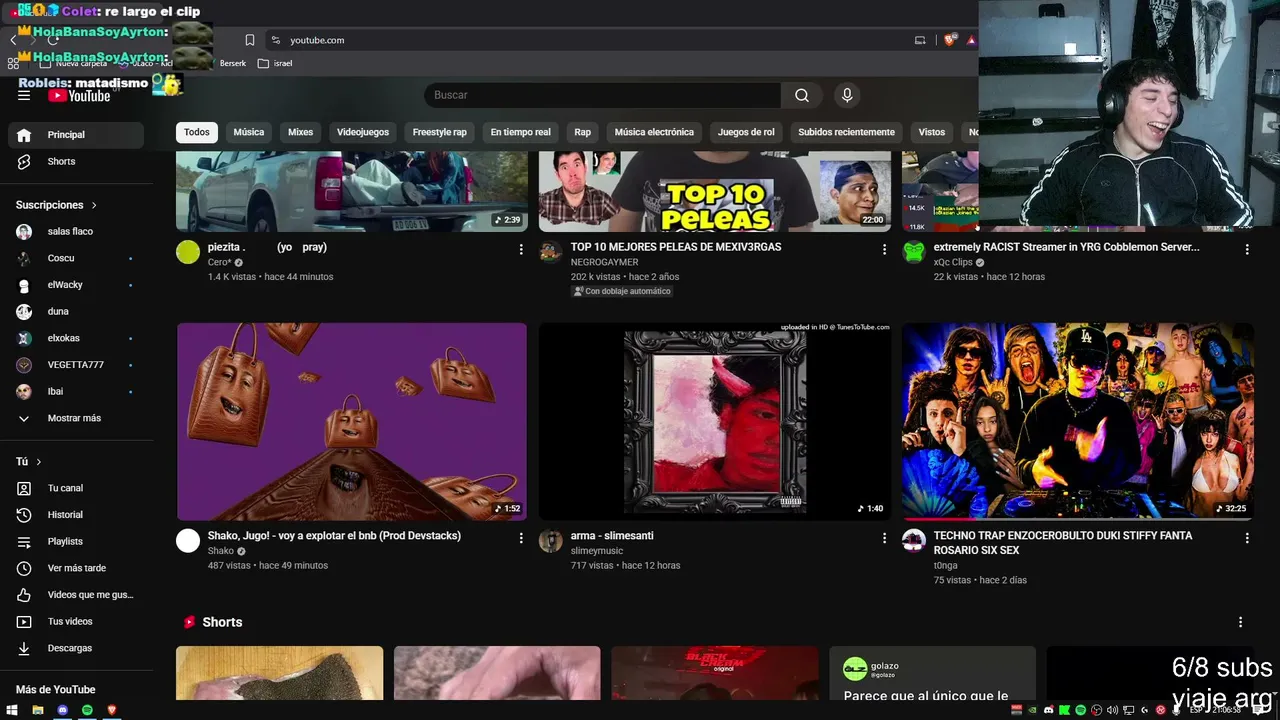
Task: Open Cero* yellow-green channel avatar
Action: tap(188, 251)
